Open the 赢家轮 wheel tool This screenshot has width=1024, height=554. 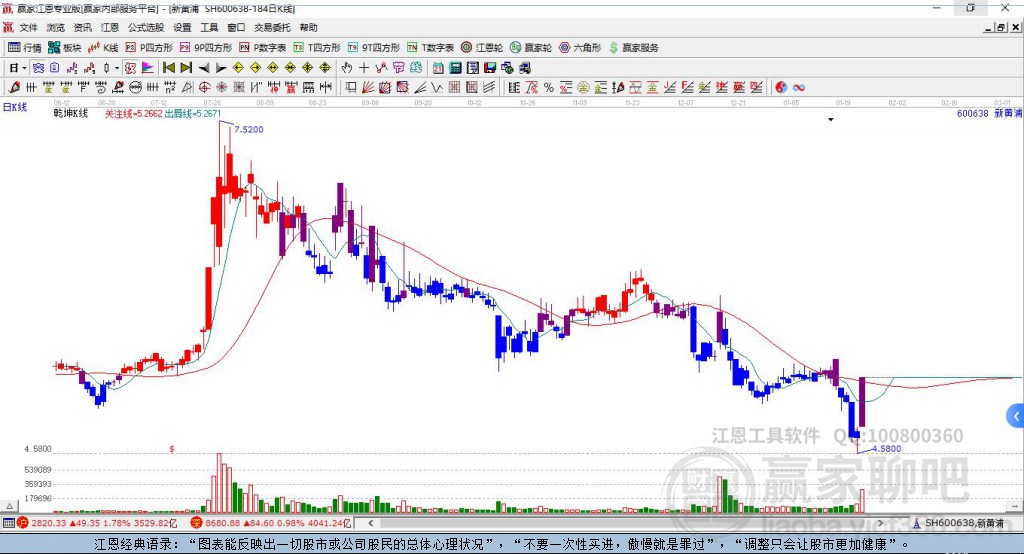point(530,48)
